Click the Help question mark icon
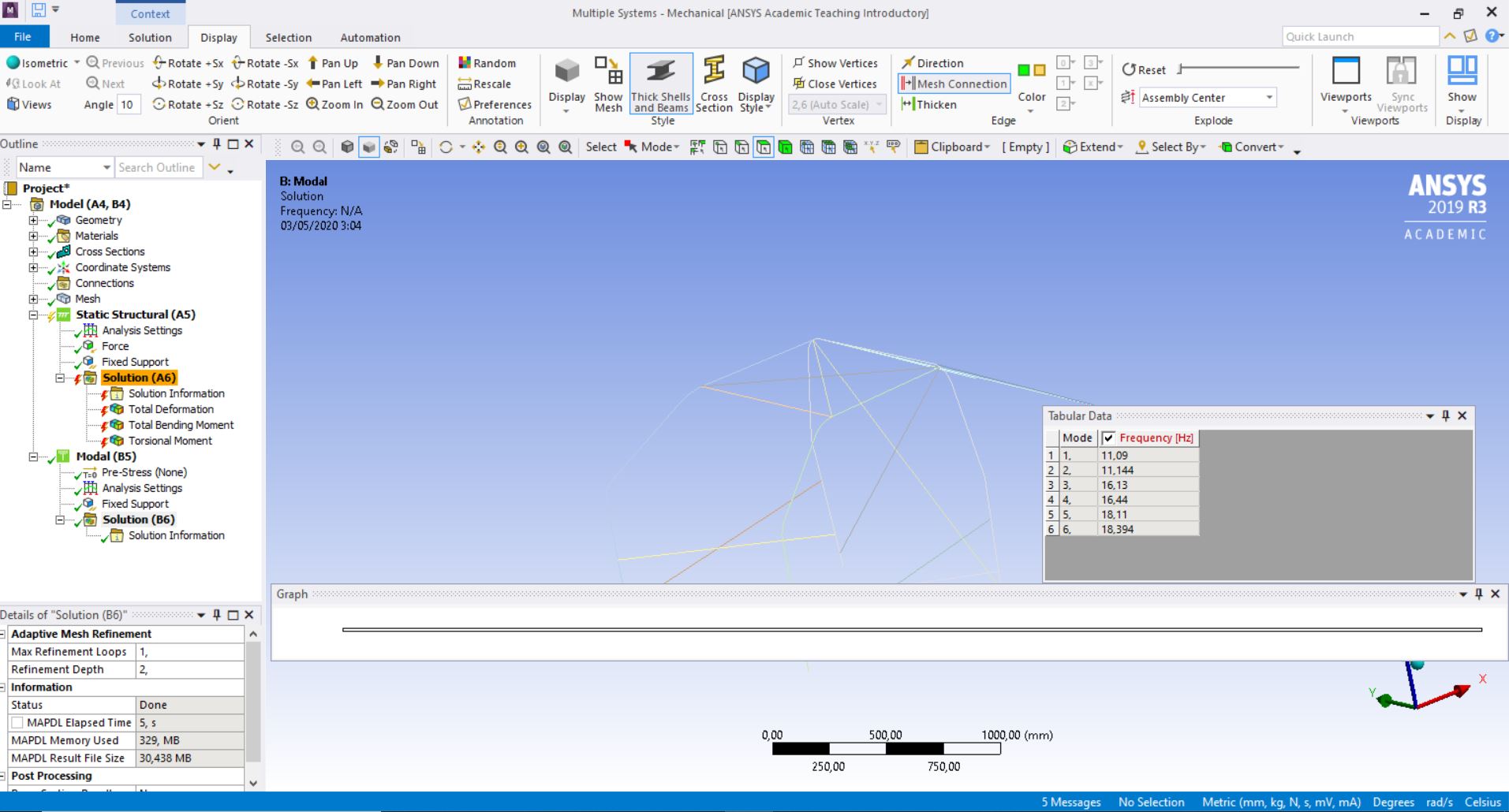The image size is (1509, 812). (x=1492, y=36)
